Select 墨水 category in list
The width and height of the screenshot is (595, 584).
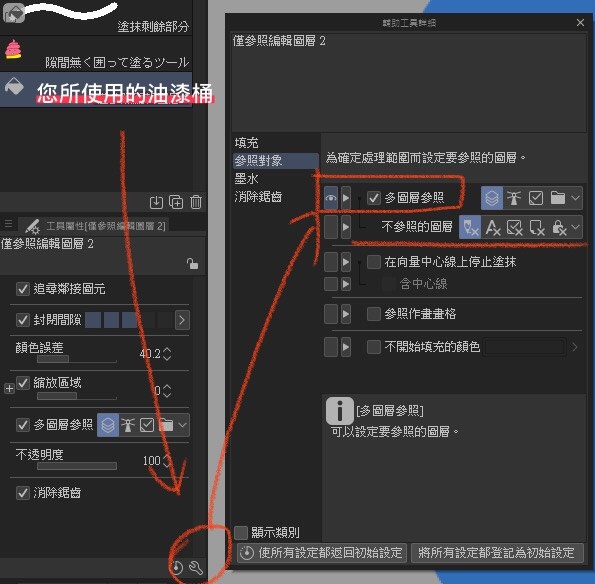(247, 178)
